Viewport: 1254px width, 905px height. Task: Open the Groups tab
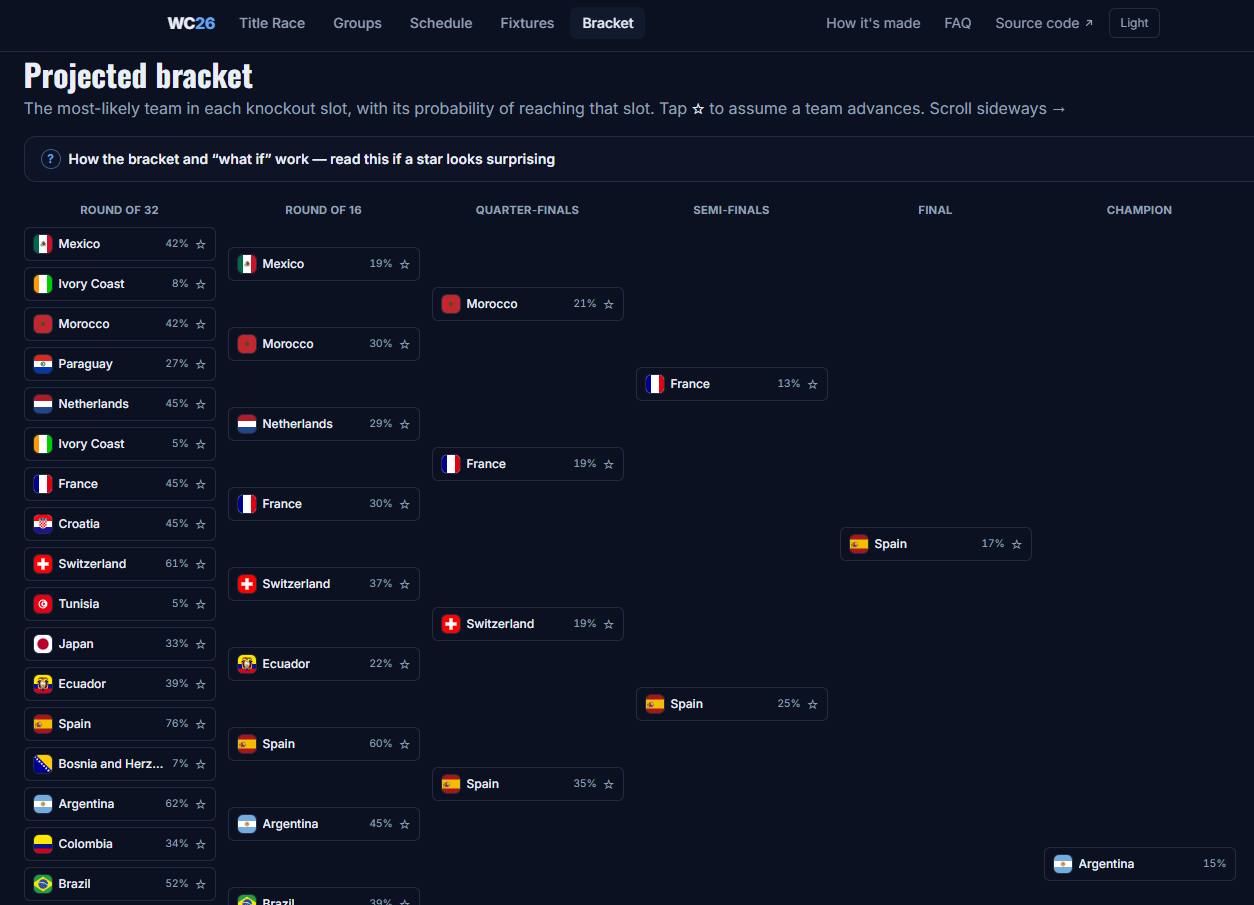tap(357, 23)
